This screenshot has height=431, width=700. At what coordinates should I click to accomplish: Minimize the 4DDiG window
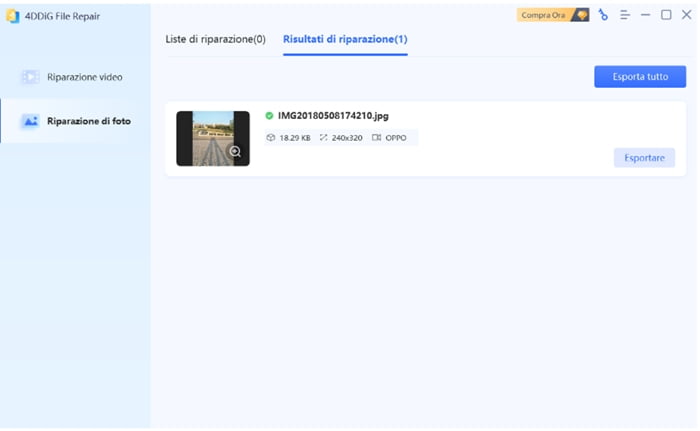tap(646, 15)
